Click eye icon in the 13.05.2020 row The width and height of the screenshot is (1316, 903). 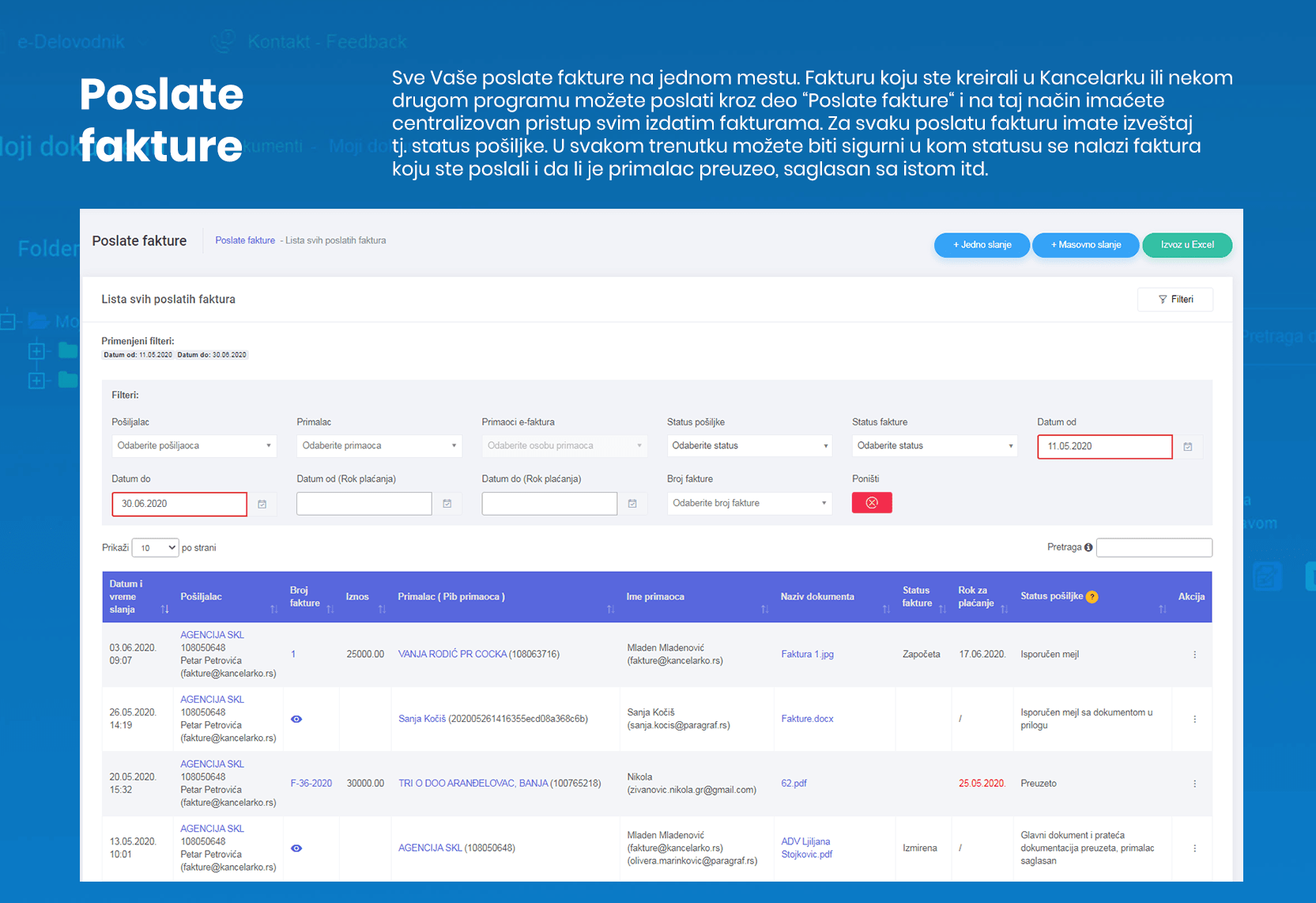pyautogui.click(x=296, y=848)
